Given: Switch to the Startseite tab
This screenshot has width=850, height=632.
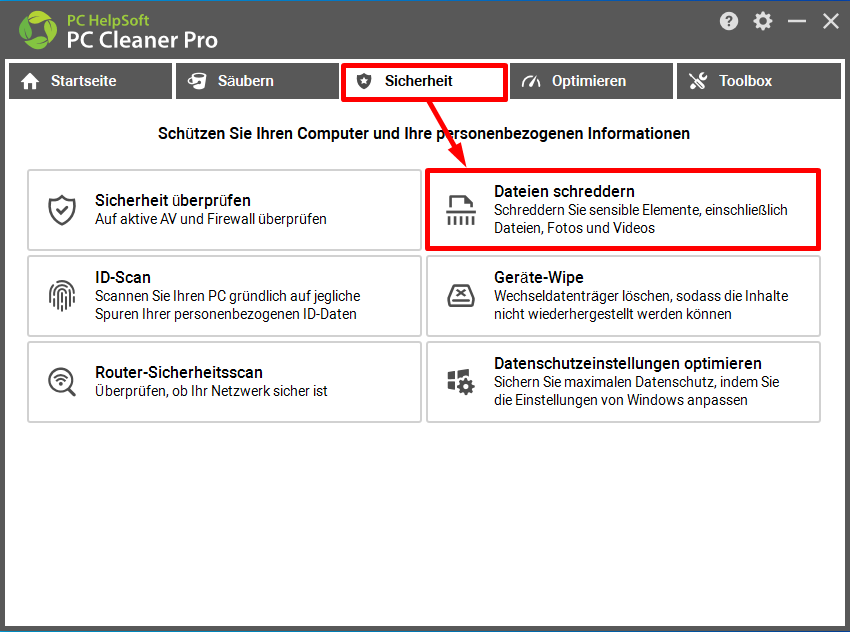Looking at the screenshot, I should [x=91, y=81].
